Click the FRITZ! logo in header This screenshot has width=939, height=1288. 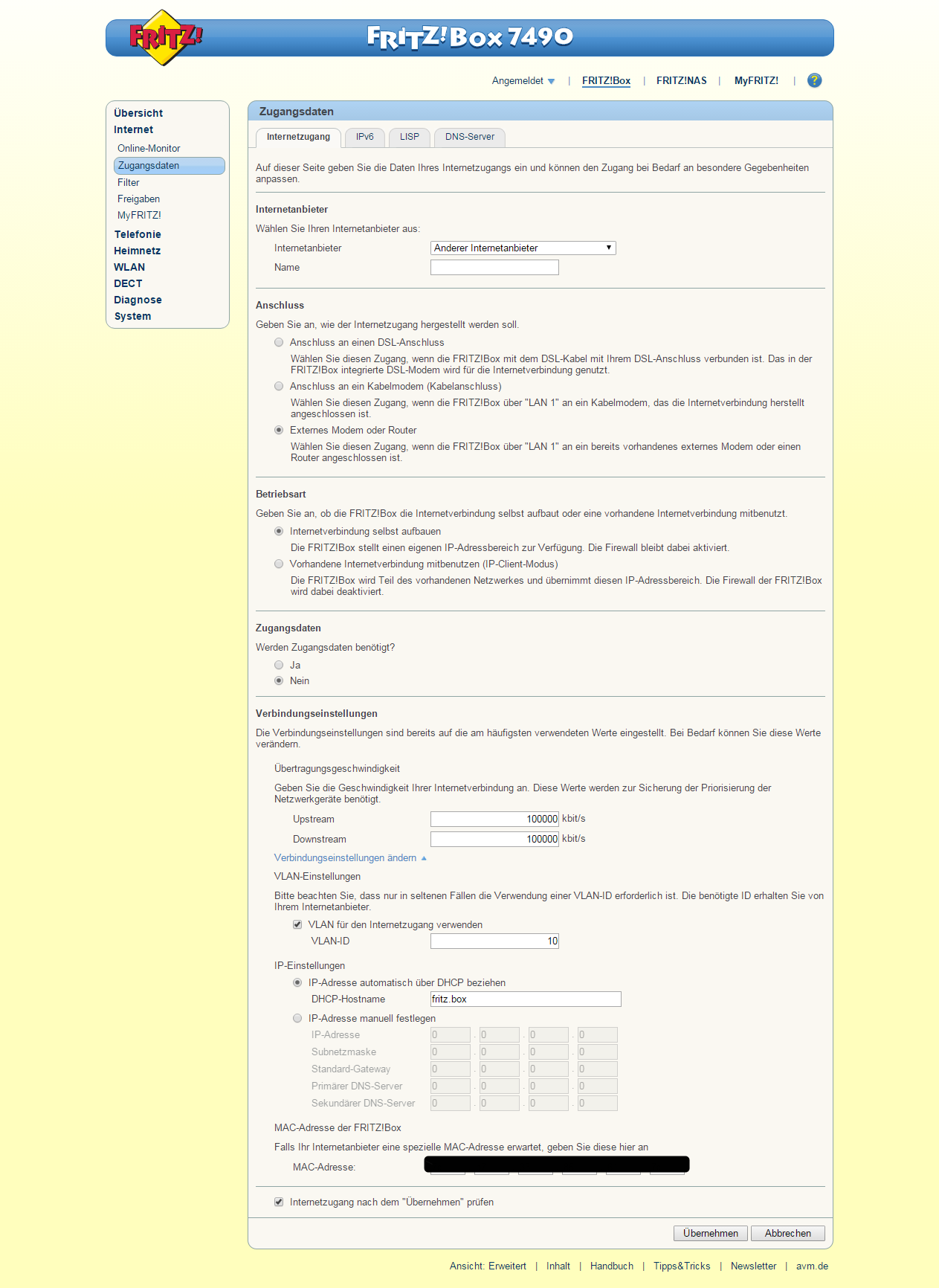click(x=165, y=37)
